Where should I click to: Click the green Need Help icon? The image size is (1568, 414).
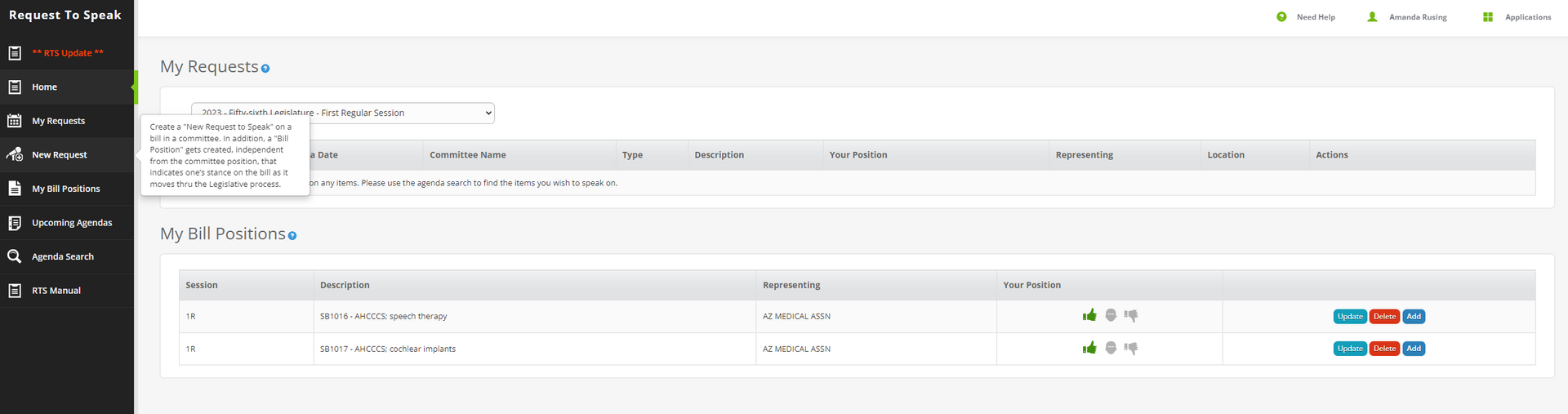click(x=1281, y=17)
